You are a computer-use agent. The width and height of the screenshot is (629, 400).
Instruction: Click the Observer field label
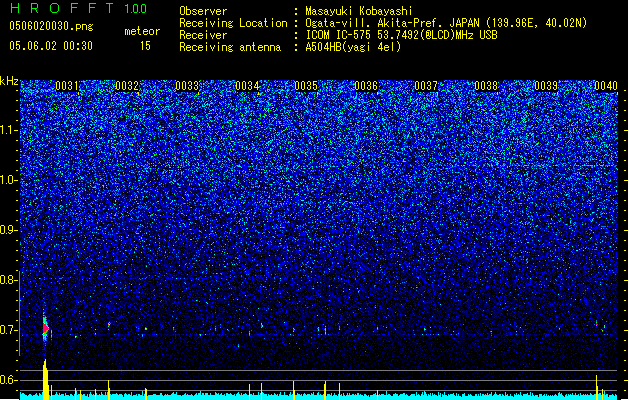[x=203, y=11]
